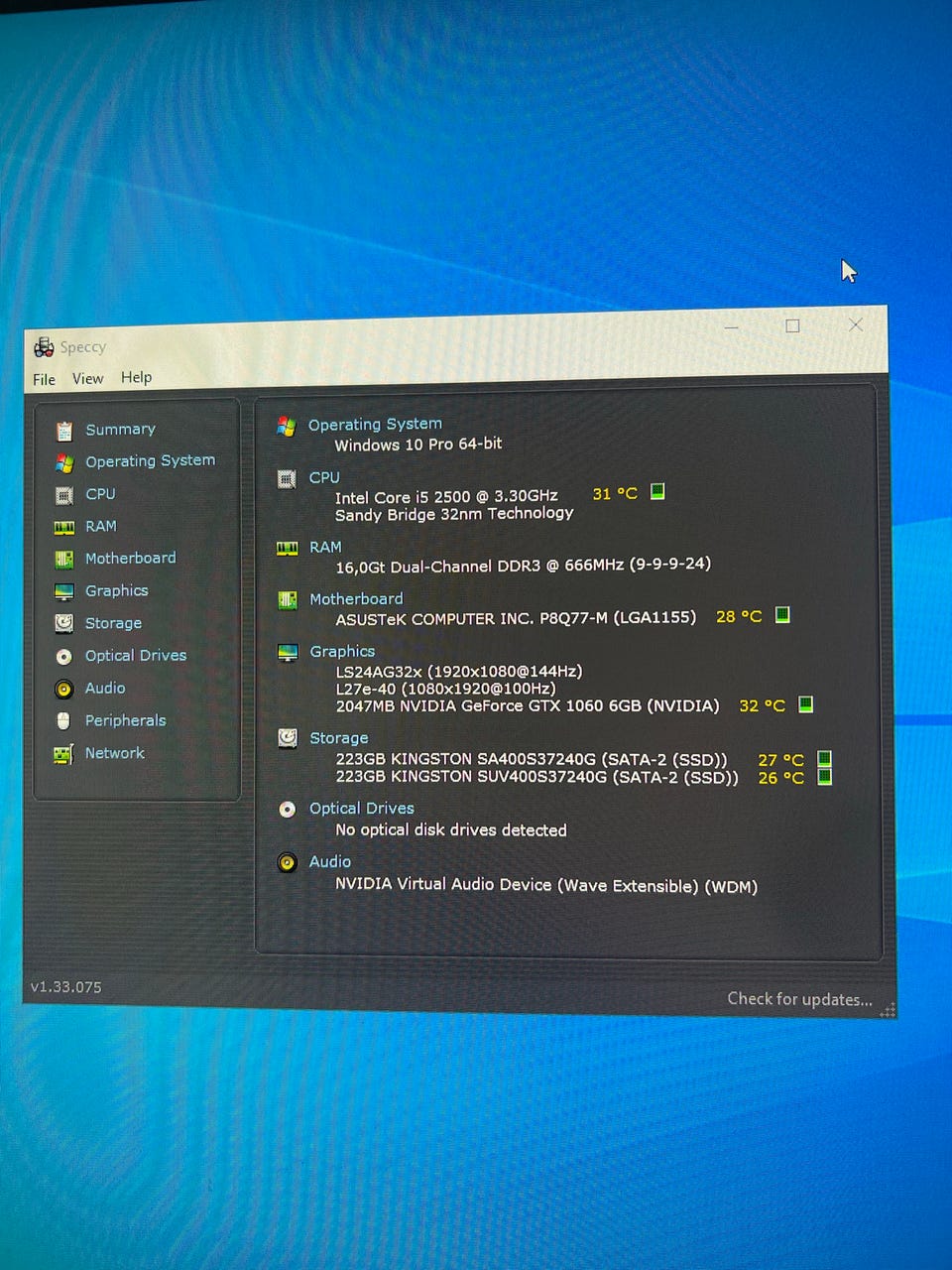Select Summary in the sidebar
This screenshot has width=952, height=1270.
point(120,430)
